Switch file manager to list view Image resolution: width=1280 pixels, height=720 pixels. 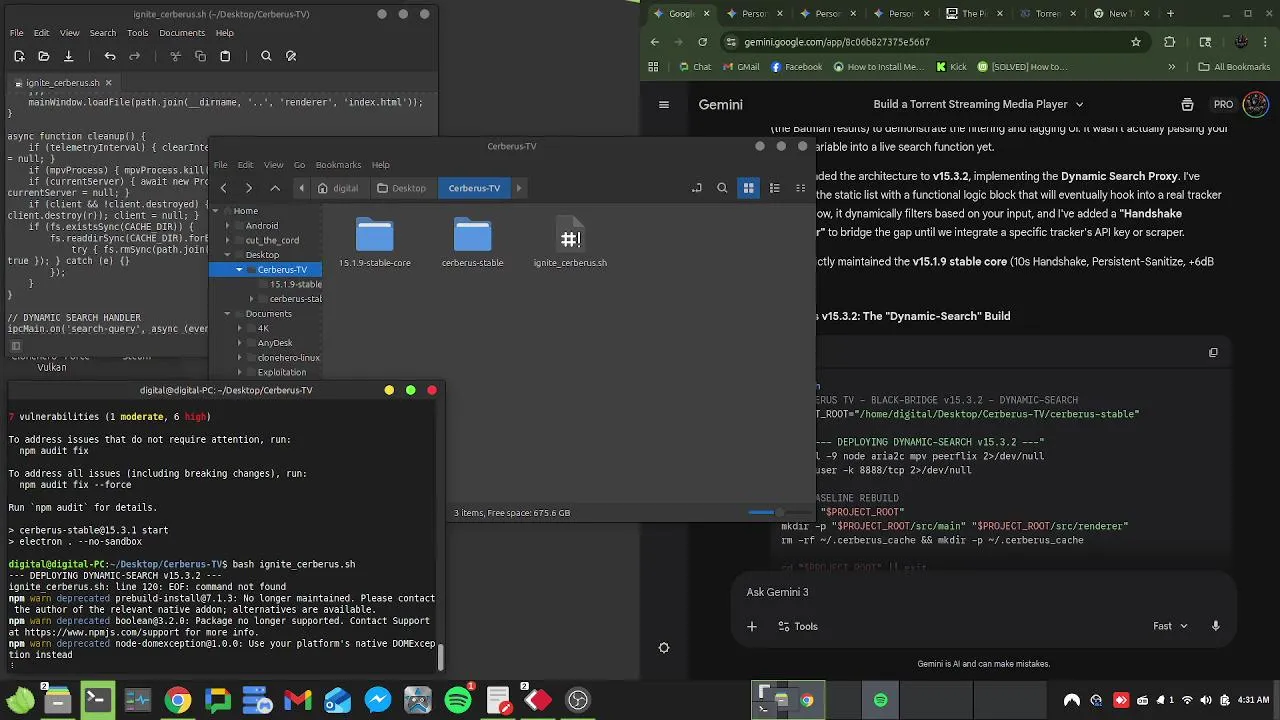pos(774,188)
